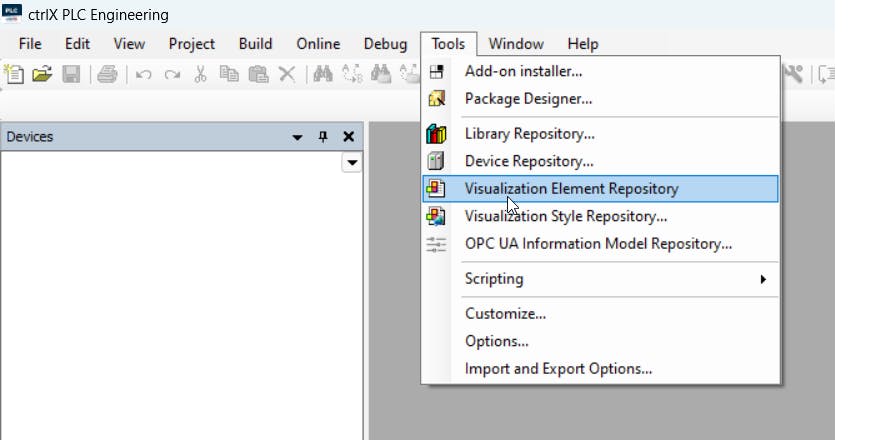Select Library Repository... menu entry
Screen dimensions: 880x440
(x=601, y=134)
